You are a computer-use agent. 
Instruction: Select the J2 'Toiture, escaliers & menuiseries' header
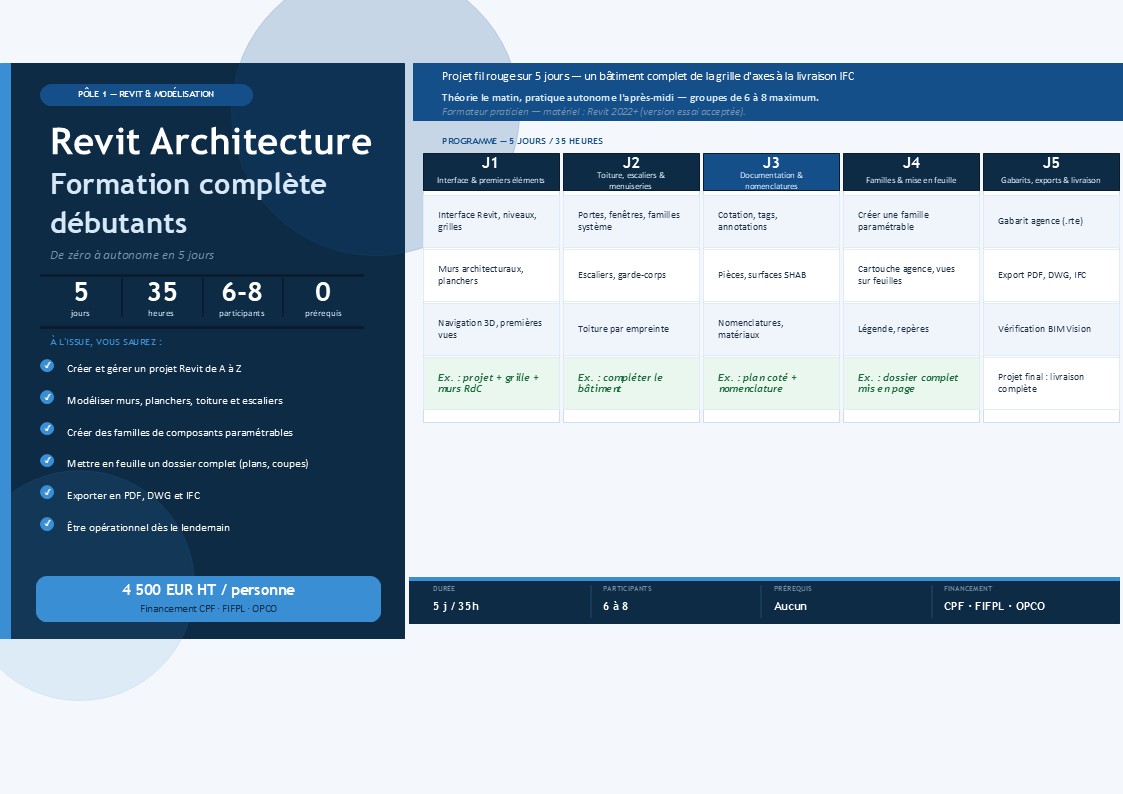(x=631, y=172)
